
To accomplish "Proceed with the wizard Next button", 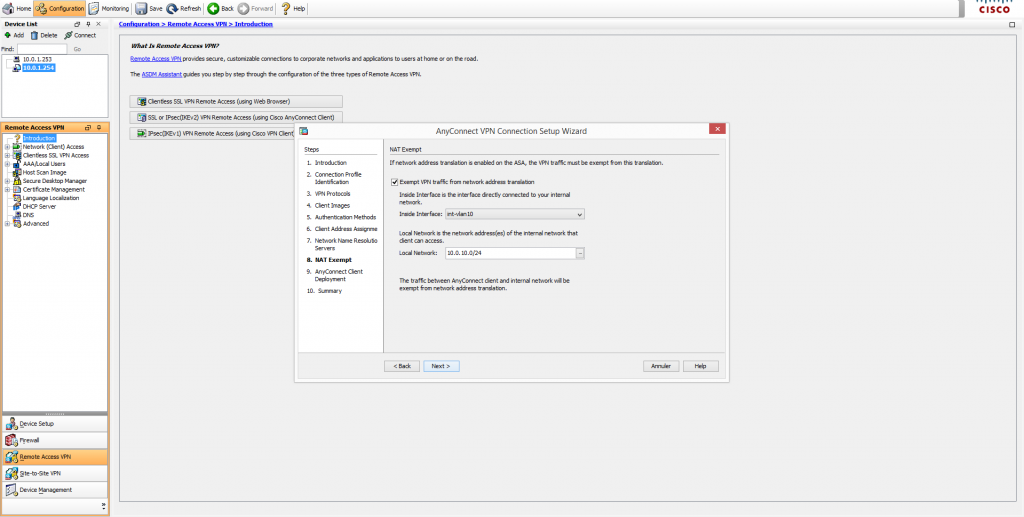I will 441,366.
